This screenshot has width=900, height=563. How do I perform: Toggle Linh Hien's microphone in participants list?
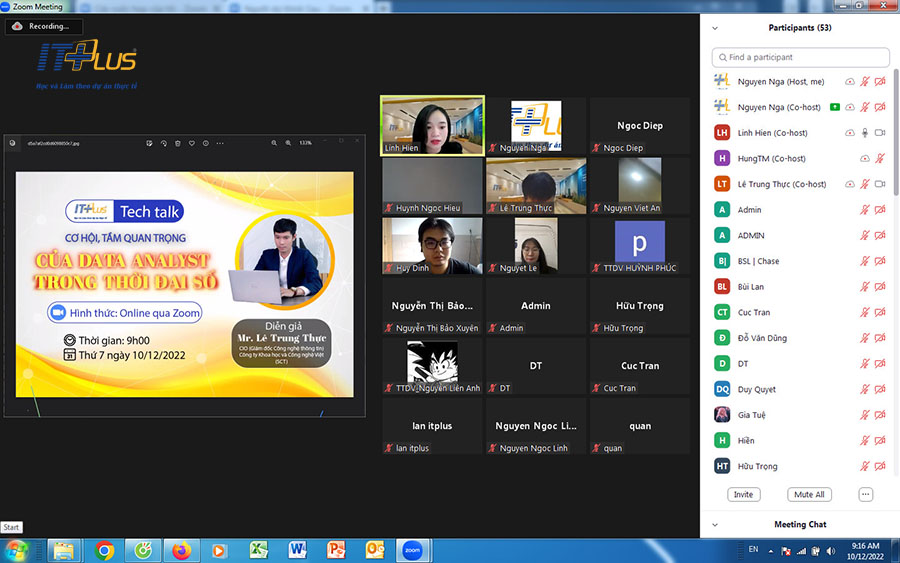pos(864,133)
